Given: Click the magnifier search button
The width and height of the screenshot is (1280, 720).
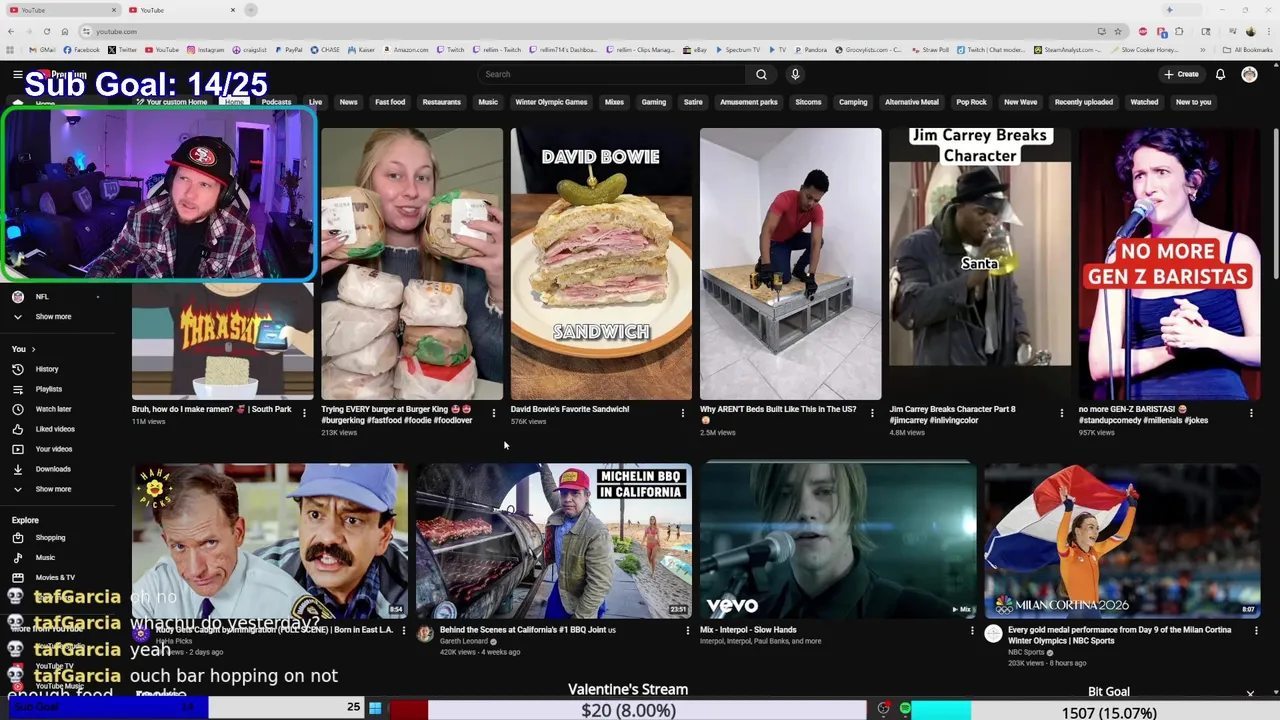Looking at the screenshot, I should pos(761,74).
